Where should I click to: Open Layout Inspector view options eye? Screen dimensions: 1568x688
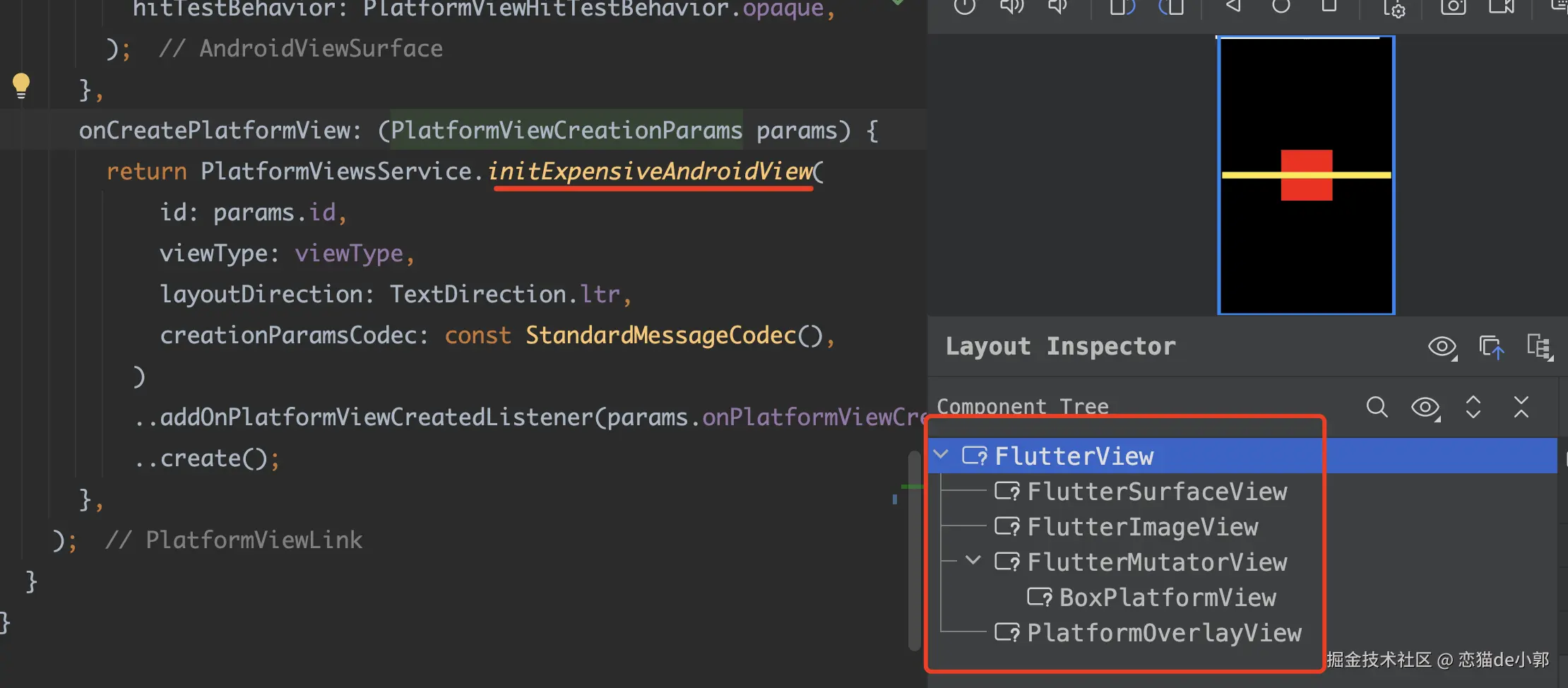click(1443, 347)
